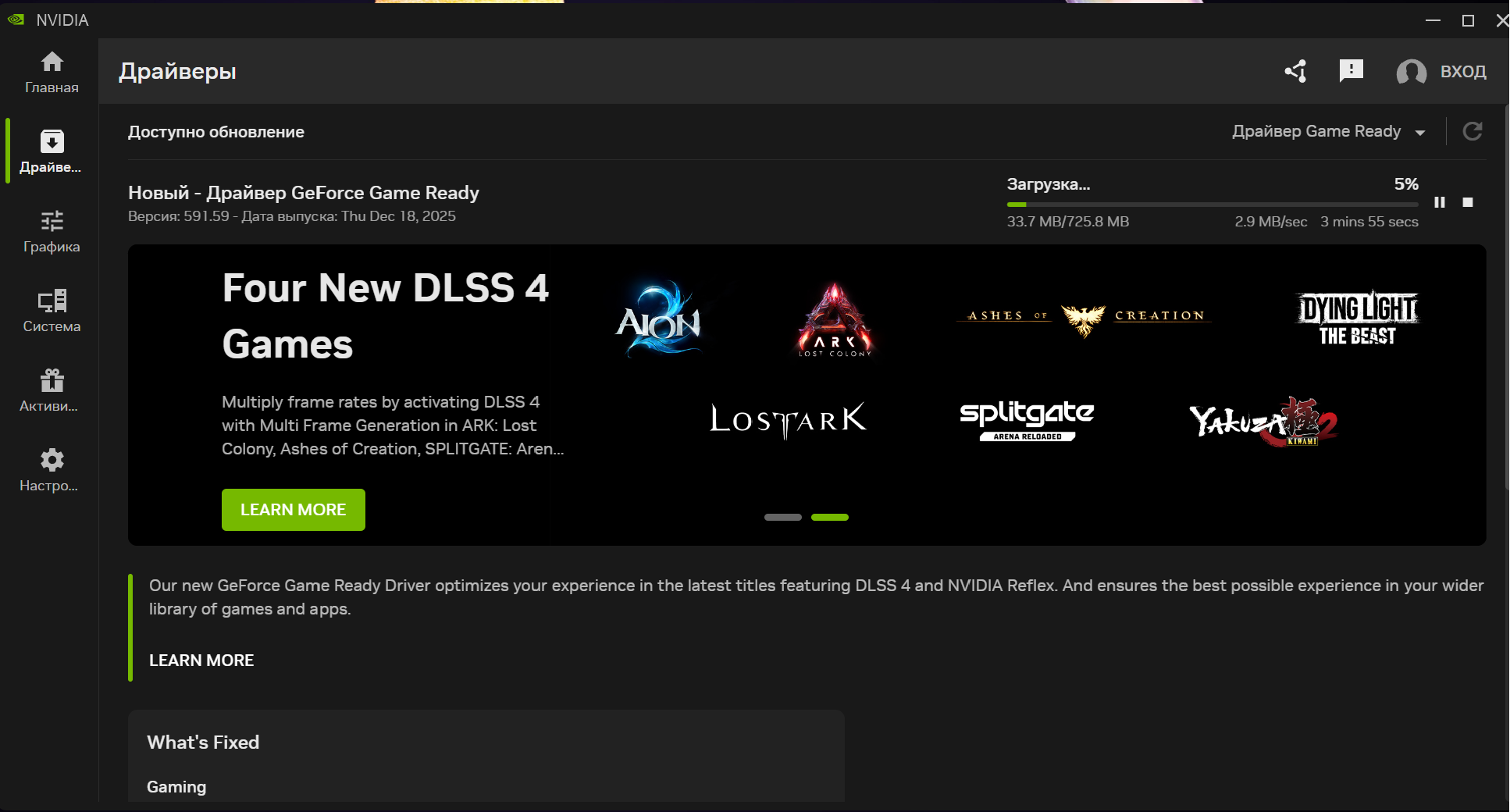
Task: Show the first banner slide indicator
Action: [x=783, y=517]
